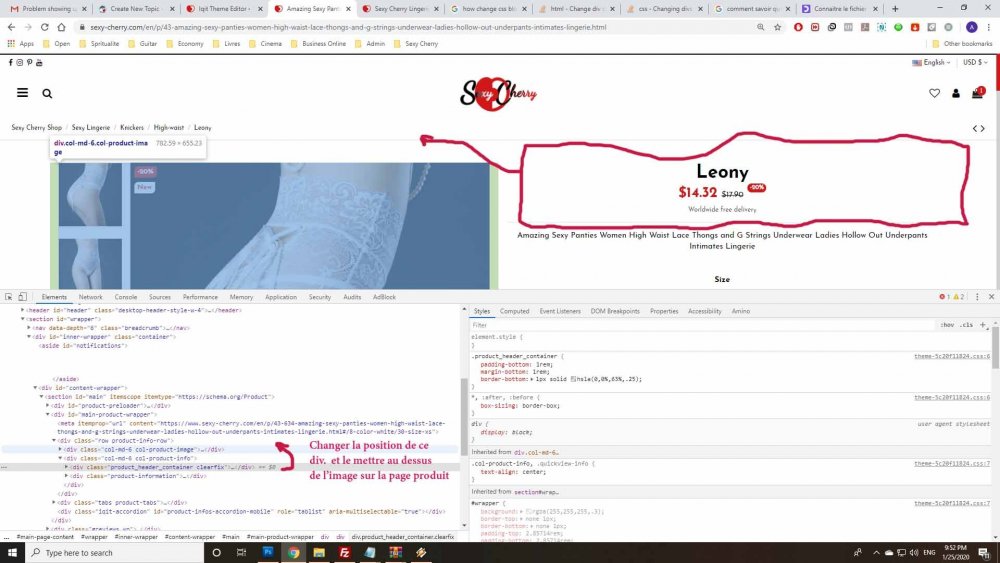Switch to Sexy Cherry Lingerie browser tab
Viewport: 1000px width, 563px height.
pyautogui.click(x=399, y=9)
